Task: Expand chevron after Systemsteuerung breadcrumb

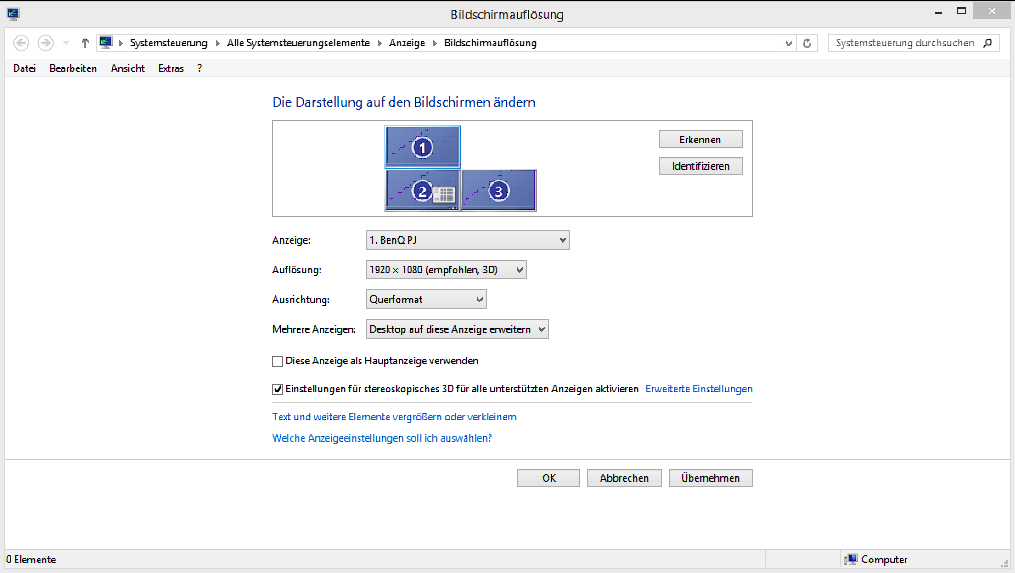Action: (x=218, y=43)
